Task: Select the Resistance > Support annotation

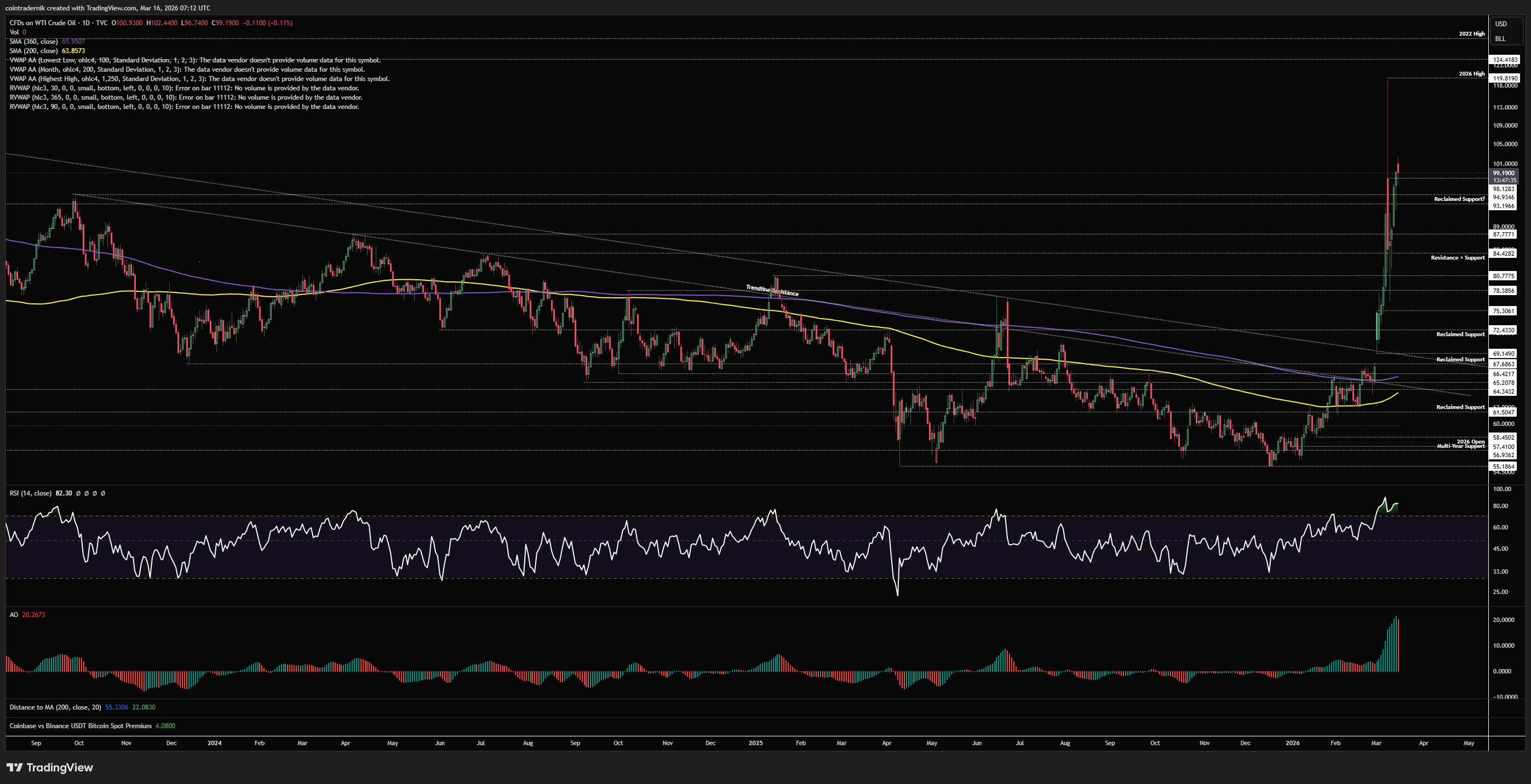Action: (x=1457, y=258)
